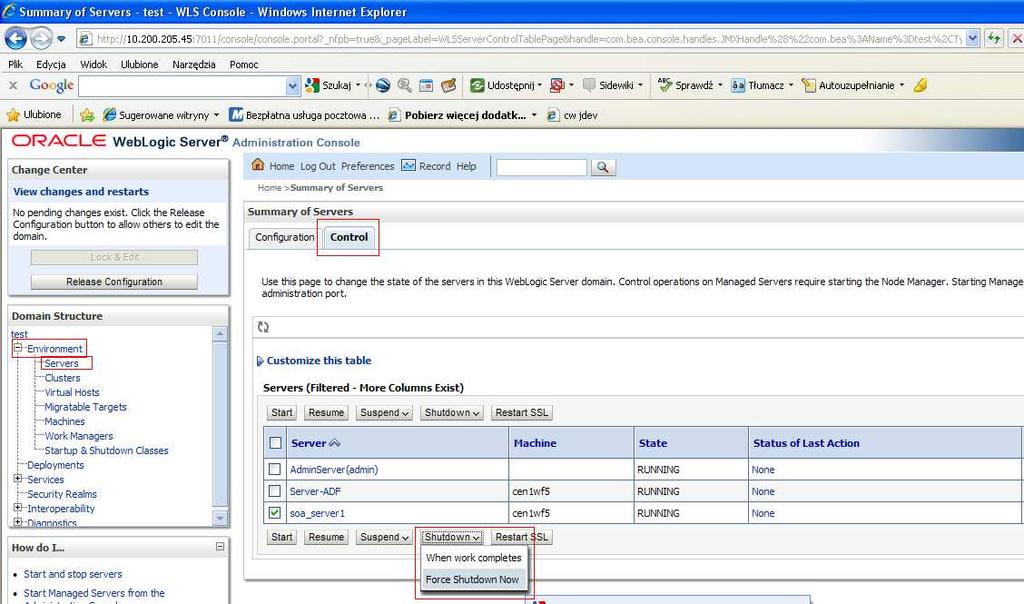The image size is (1024, 604).
Task: Click the browser Back arrow button
Action: (16, 39)
